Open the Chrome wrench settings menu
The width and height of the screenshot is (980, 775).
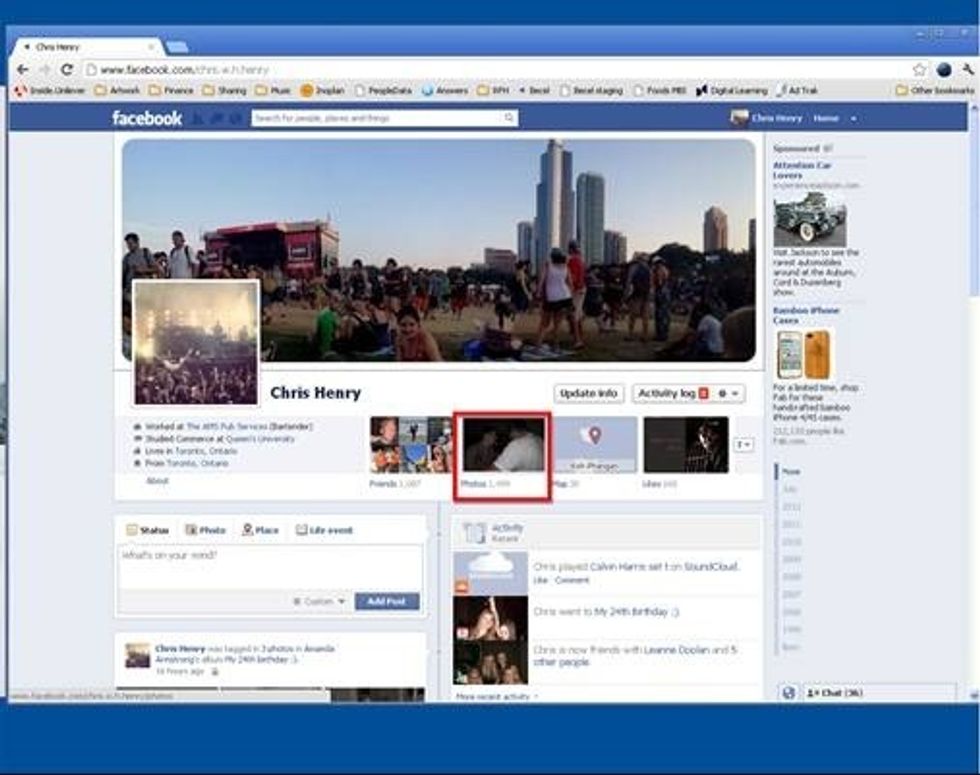tap(968, 69)
